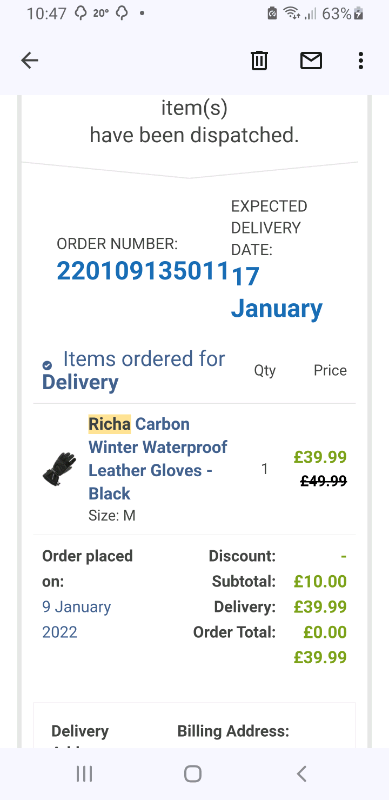Open the three-dot overflow menu
Screen dimensions: 389x800
coord(361,61)
